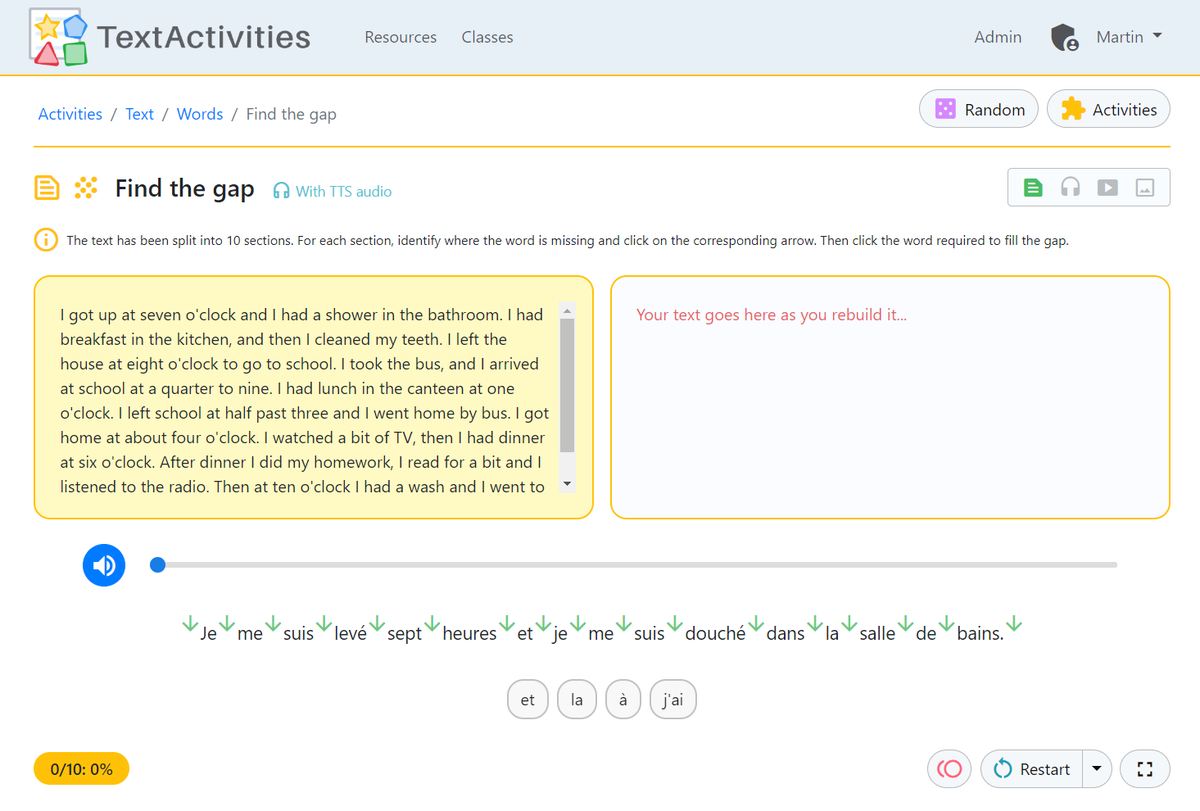Click the arrow between 'de' and 'bains.'
The width and height of the screenshot is (1200, 811).
947,624
